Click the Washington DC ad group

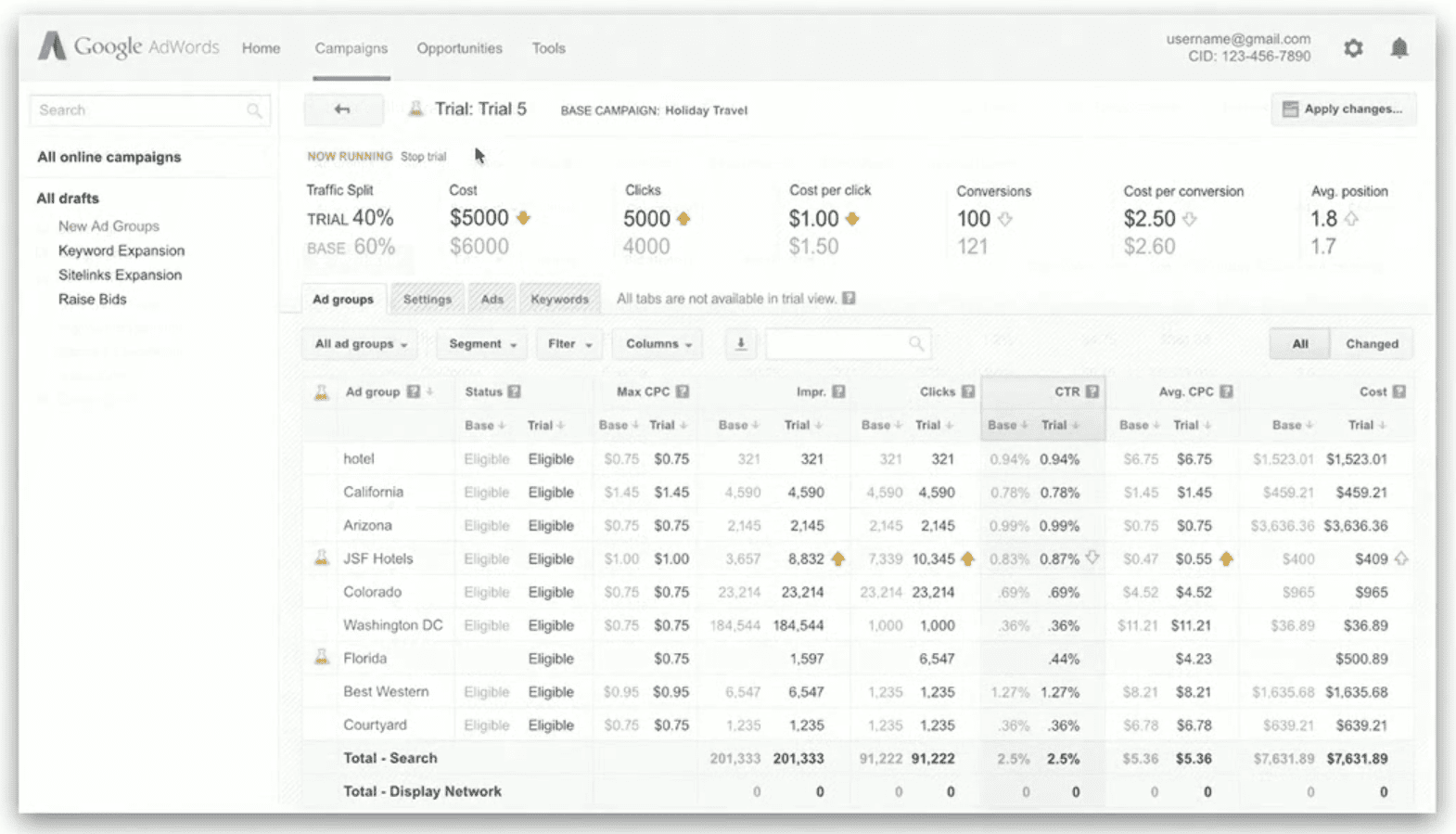tap(393, 625)
